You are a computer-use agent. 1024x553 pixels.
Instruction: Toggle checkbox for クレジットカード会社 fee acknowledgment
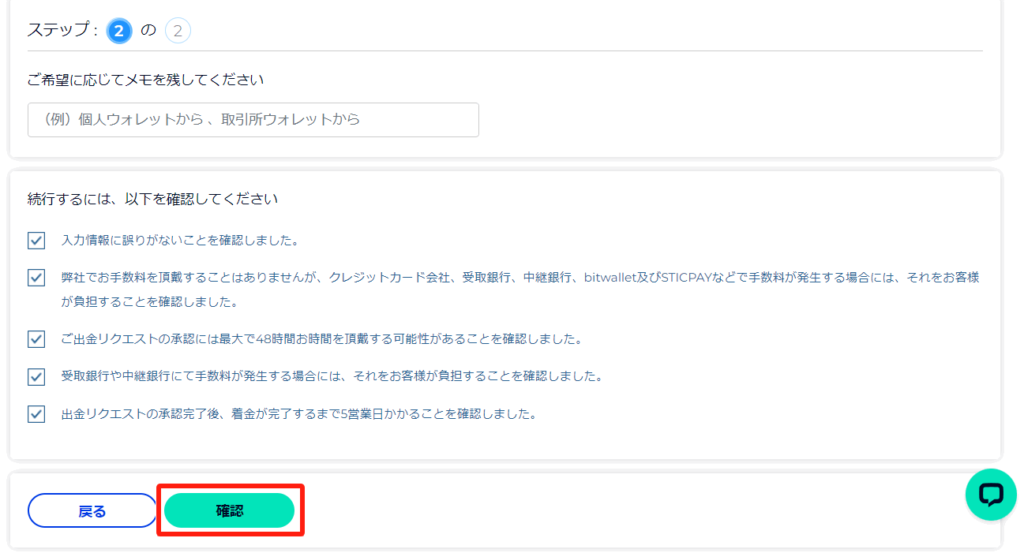click(x=37, y=278)
